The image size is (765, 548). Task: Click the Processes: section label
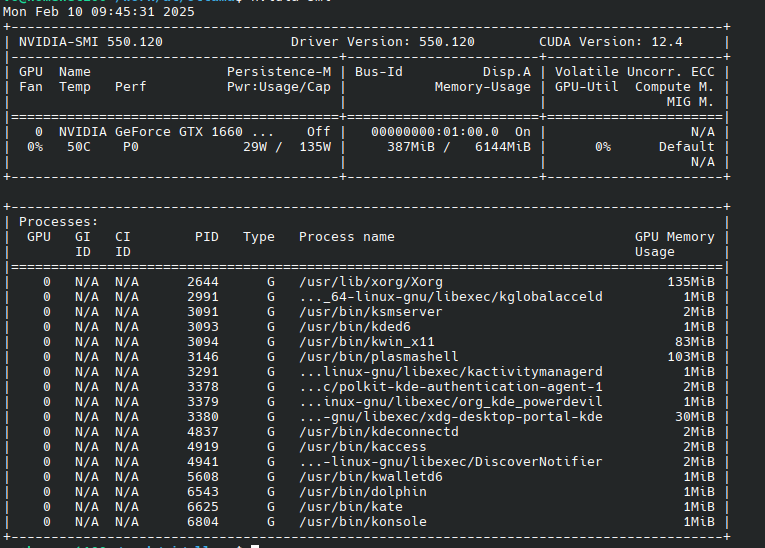pos(59,222)
